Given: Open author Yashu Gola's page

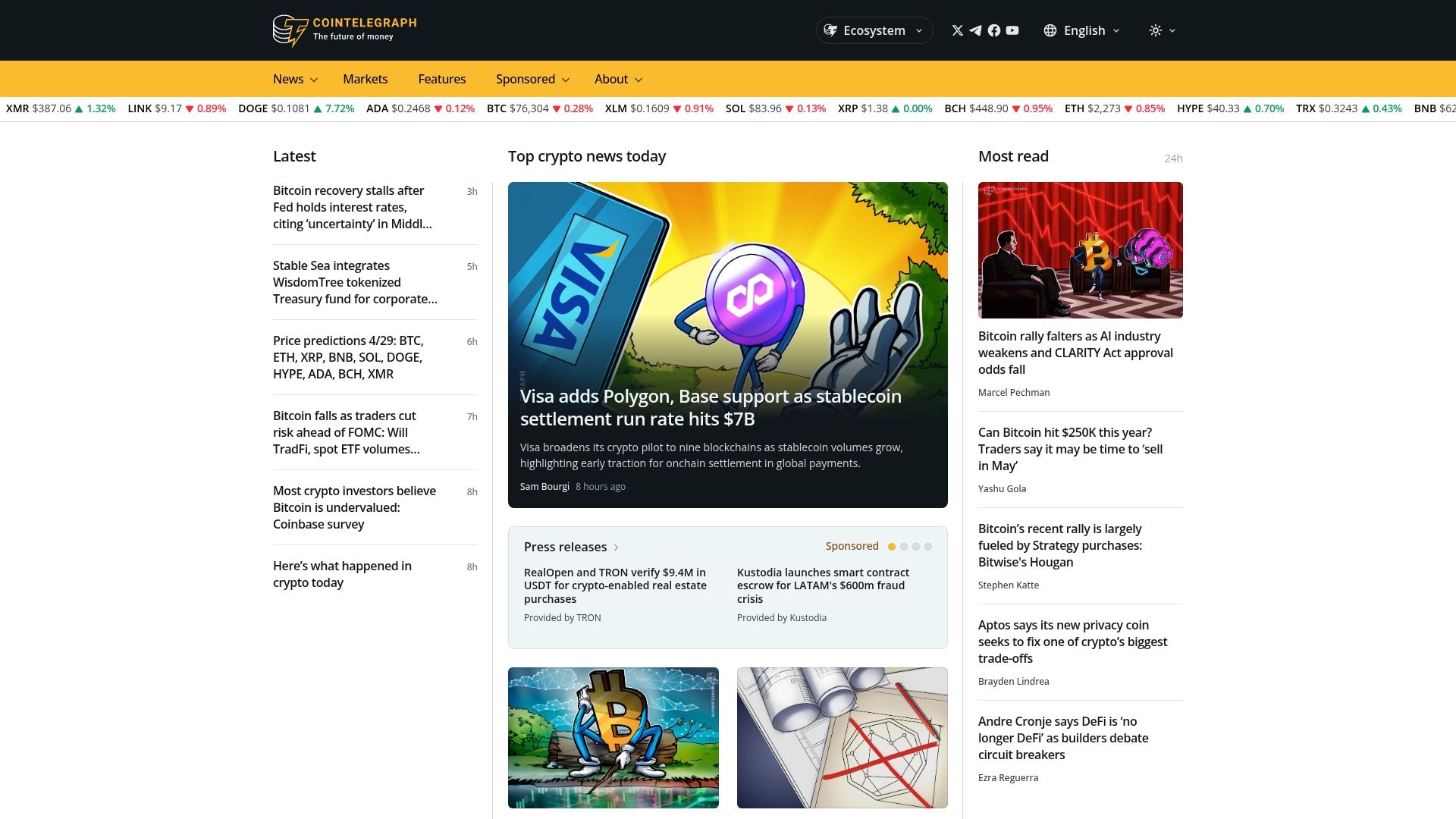Looking at the screenshot, I should point(1002,489).
